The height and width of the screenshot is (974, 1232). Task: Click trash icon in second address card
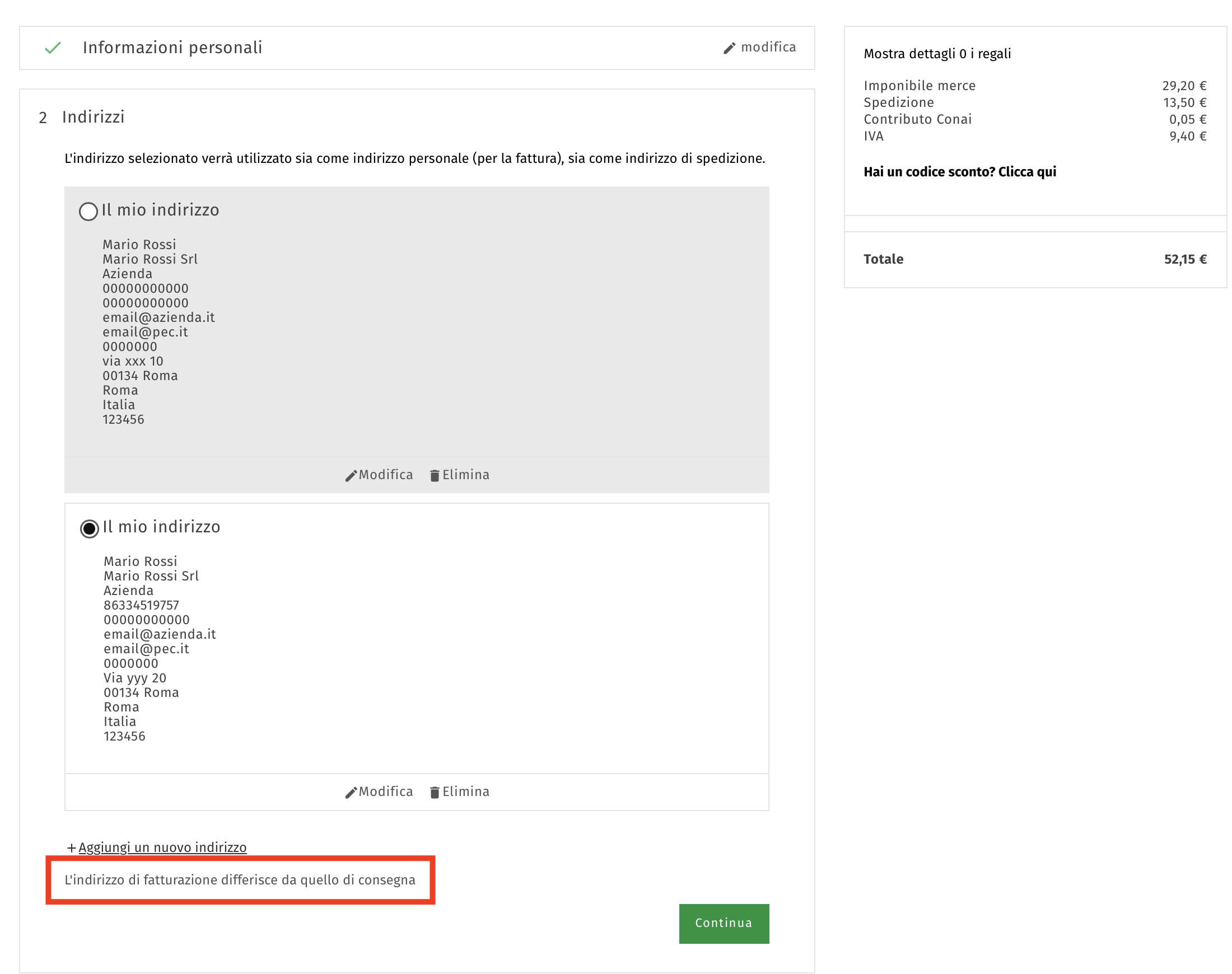[435, 793]
